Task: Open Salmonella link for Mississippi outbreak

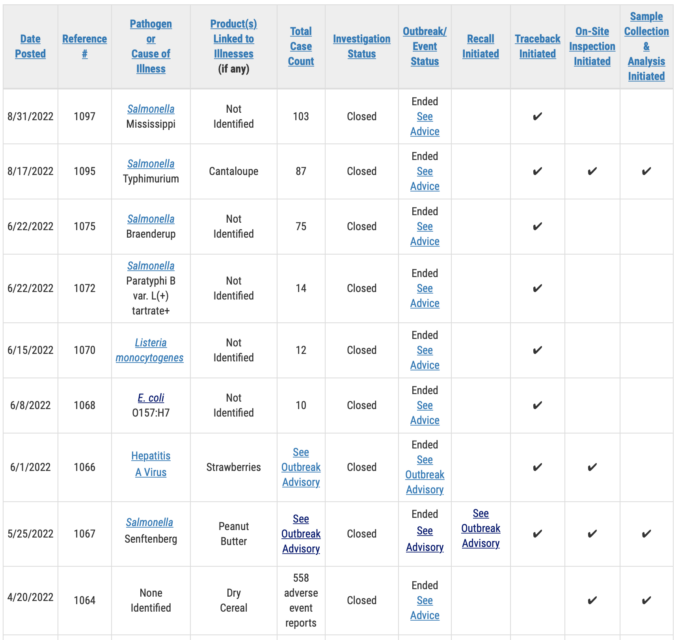Action: click(x=151, y=109)
